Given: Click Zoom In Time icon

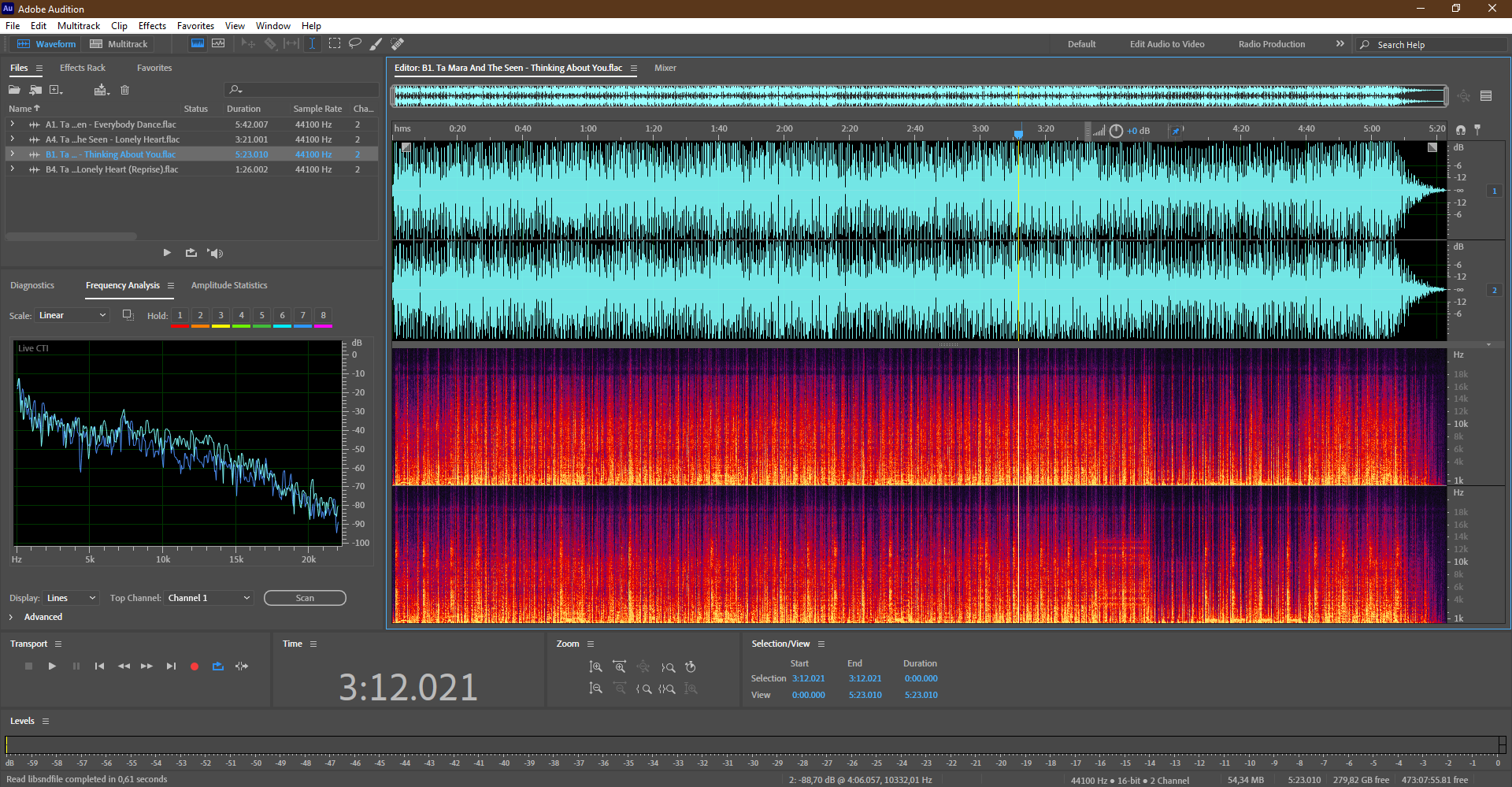Looking at the screenshot, I should tap(620, 667).
